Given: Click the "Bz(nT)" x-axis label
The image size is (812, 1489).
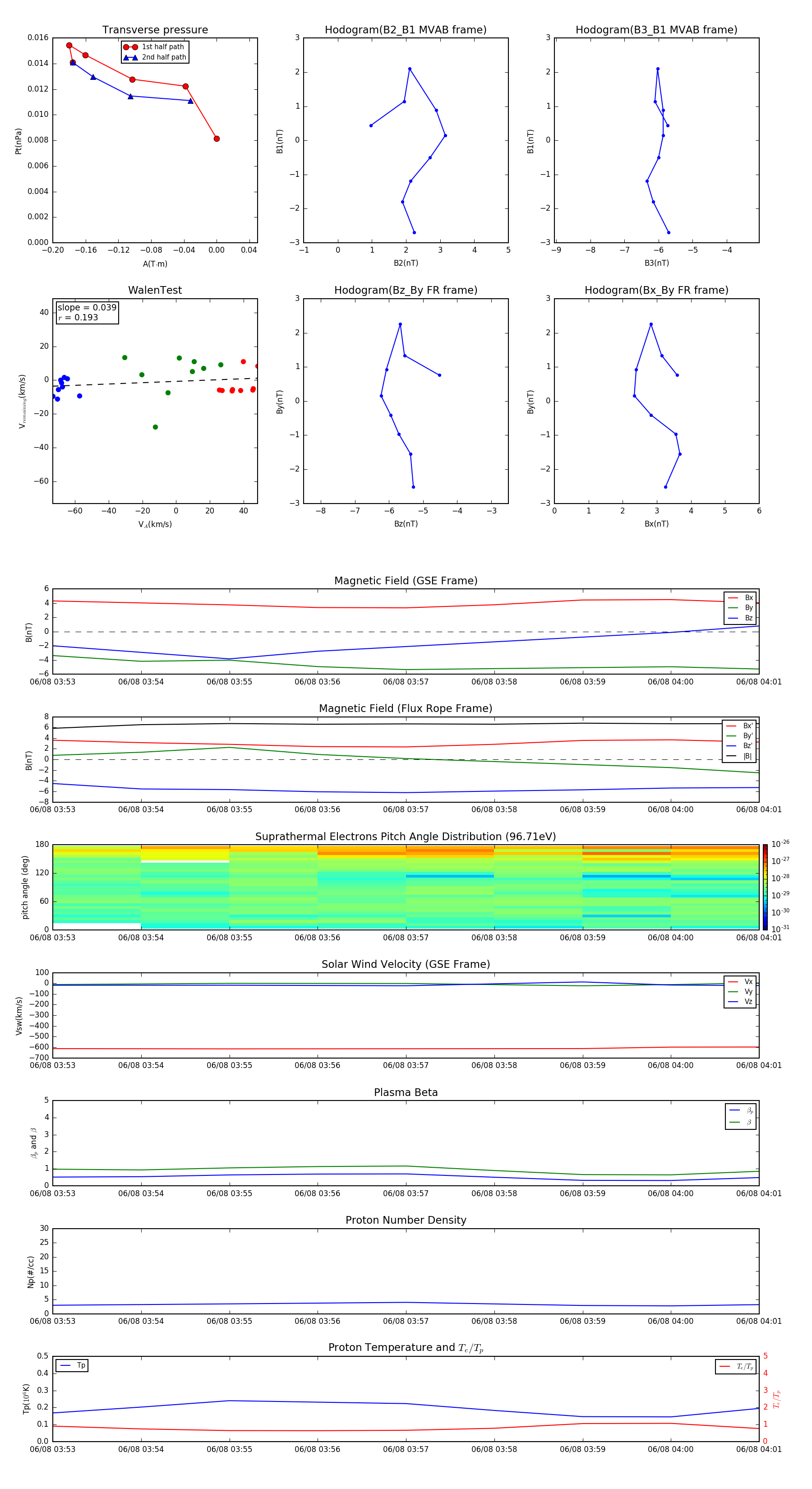Looking at the screenshot, I should pyautogui.click(x=406, y=524).
